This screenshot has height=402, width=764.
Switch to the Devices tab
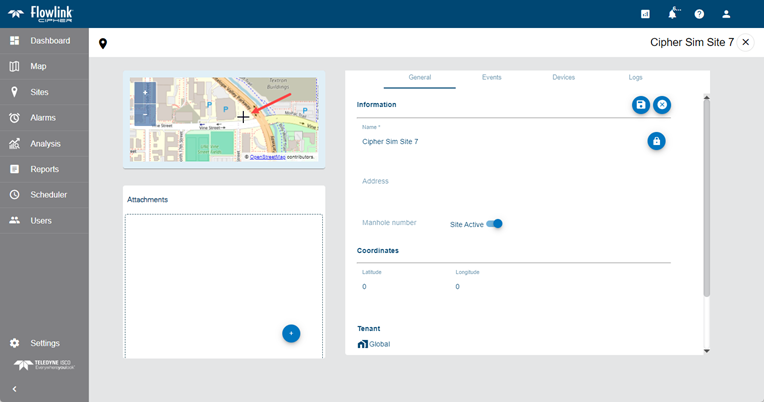coord(563,77)
